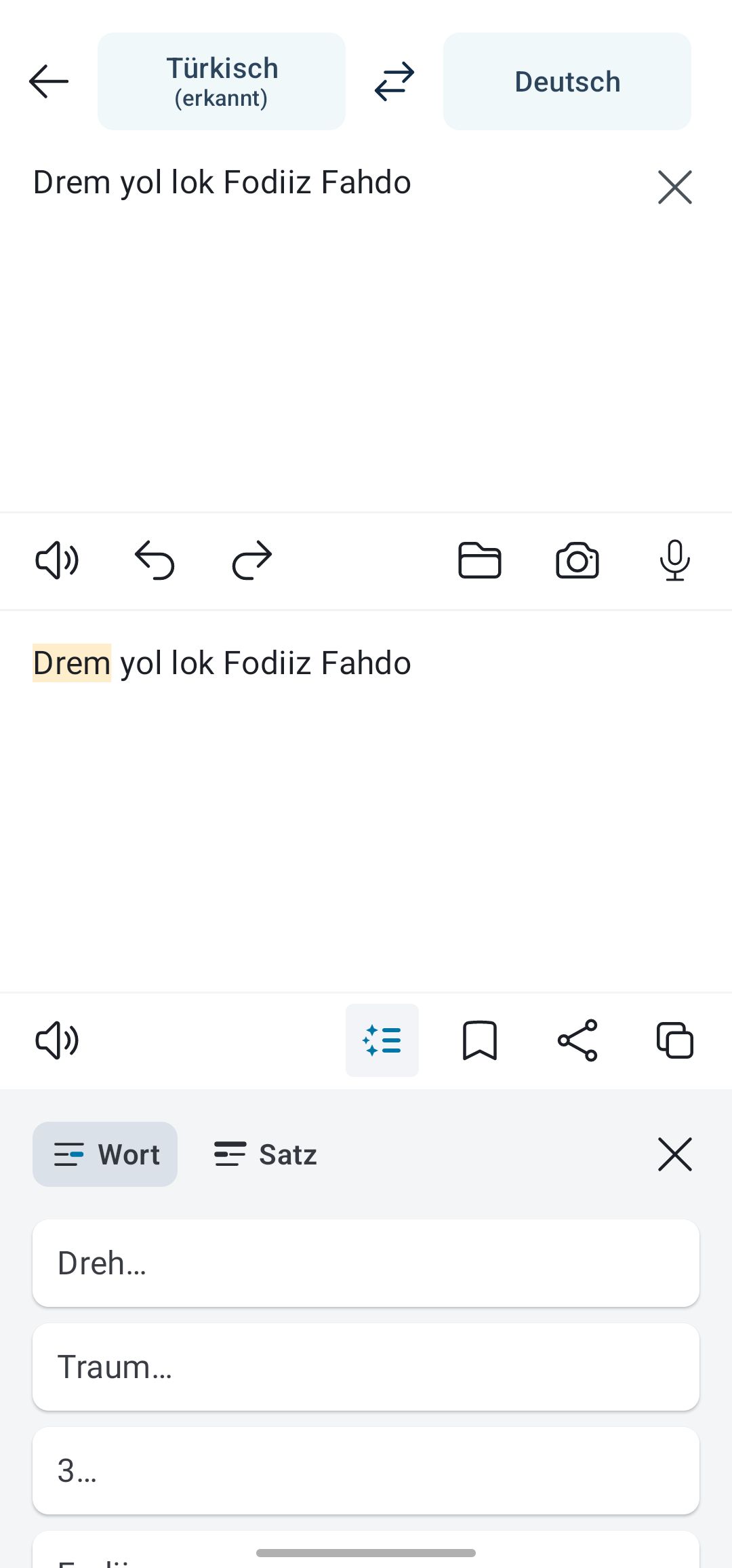Listen to the source text audio
732x1568 pixels.
(57, 560)
